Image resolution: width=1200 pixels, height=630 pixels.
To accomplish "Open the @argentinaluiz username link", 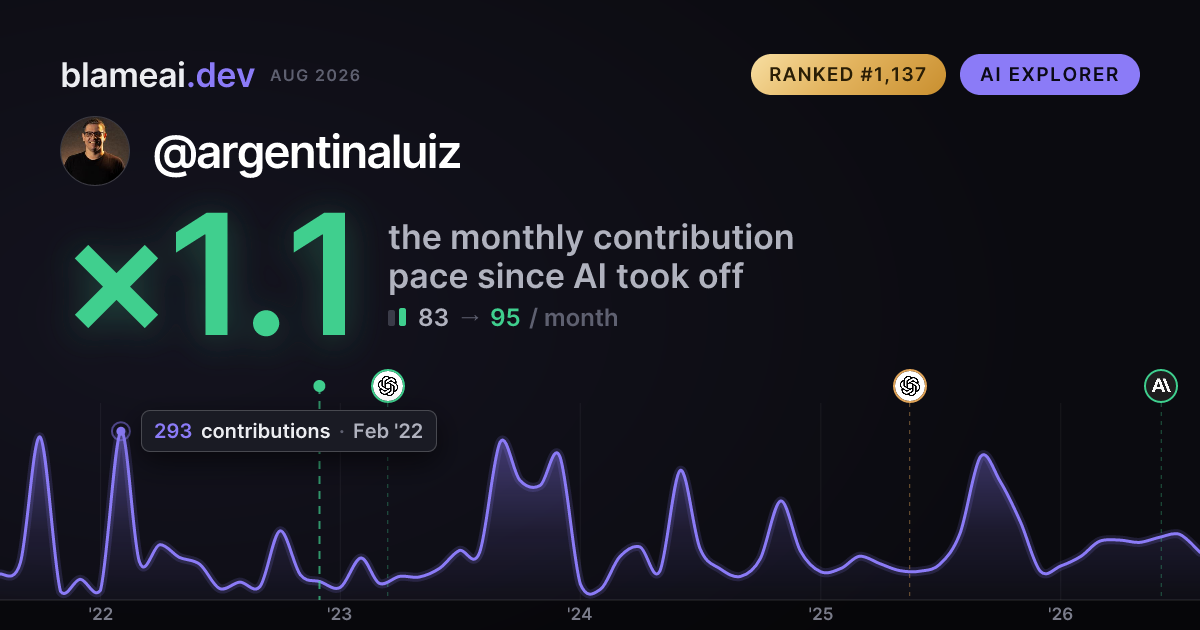I will point(307,152).
